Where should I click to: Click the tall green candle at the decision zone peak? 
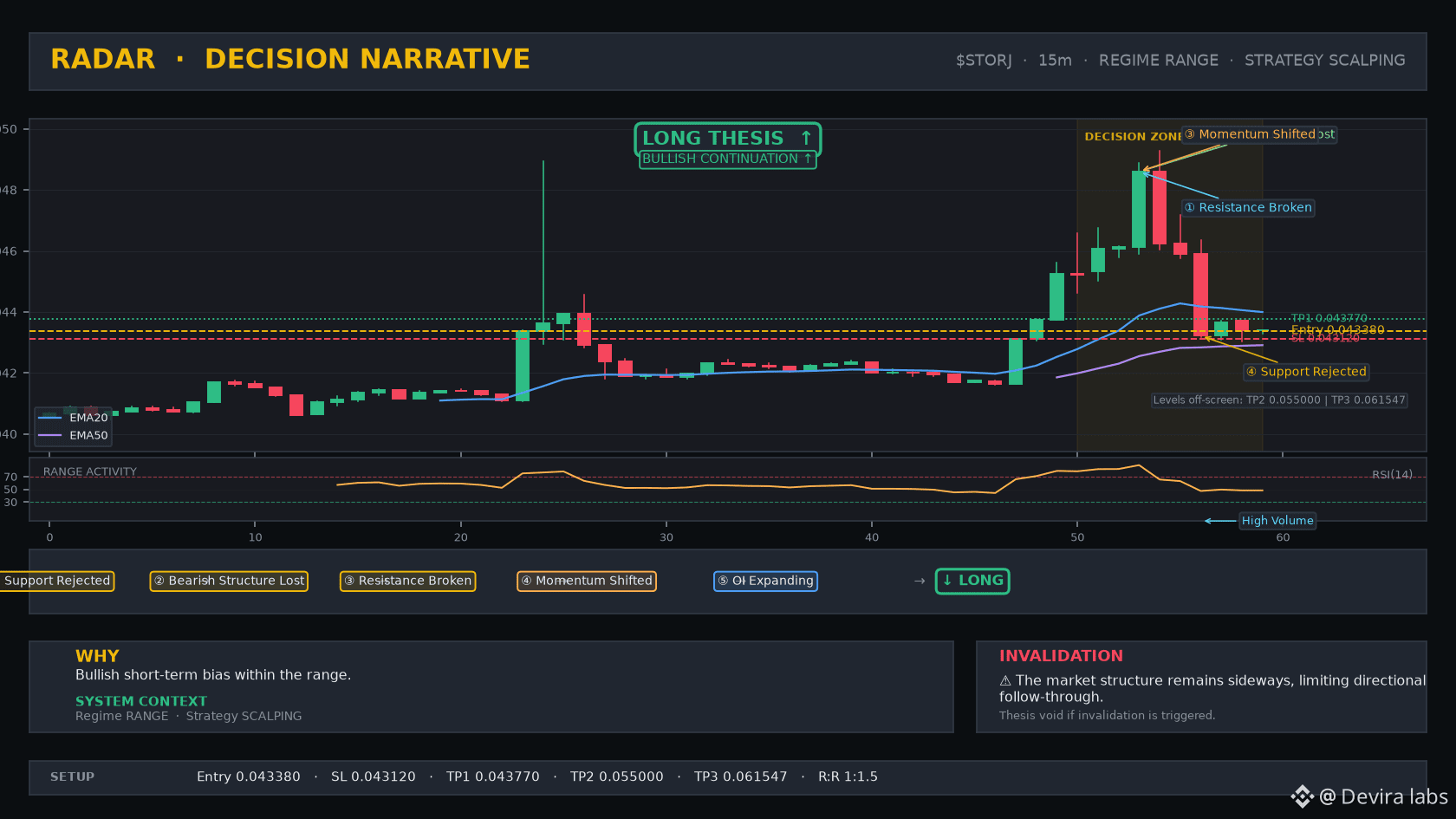click(x=1139, y=209)
